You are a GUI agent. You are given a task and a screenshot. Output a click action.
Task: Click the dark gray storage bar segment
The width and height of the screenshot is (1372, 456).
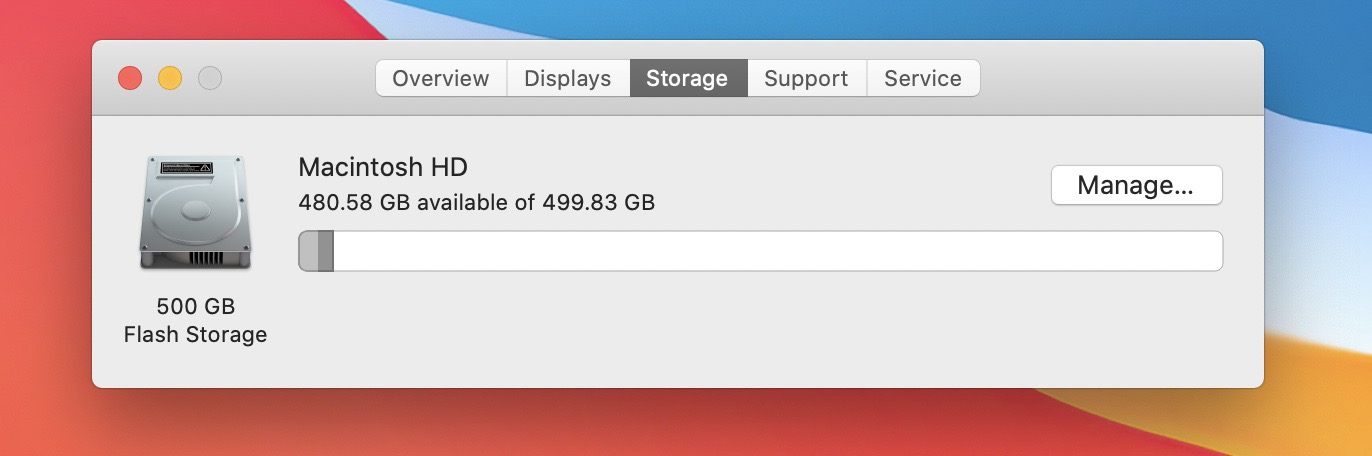tap(325, 251)
